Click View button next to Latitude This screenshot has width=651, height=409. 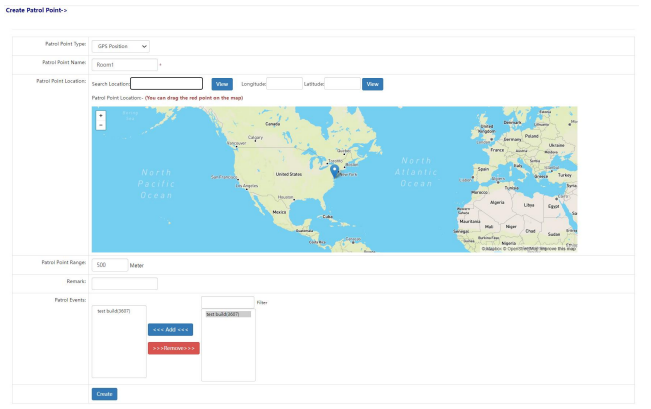[x=373, y=84]
